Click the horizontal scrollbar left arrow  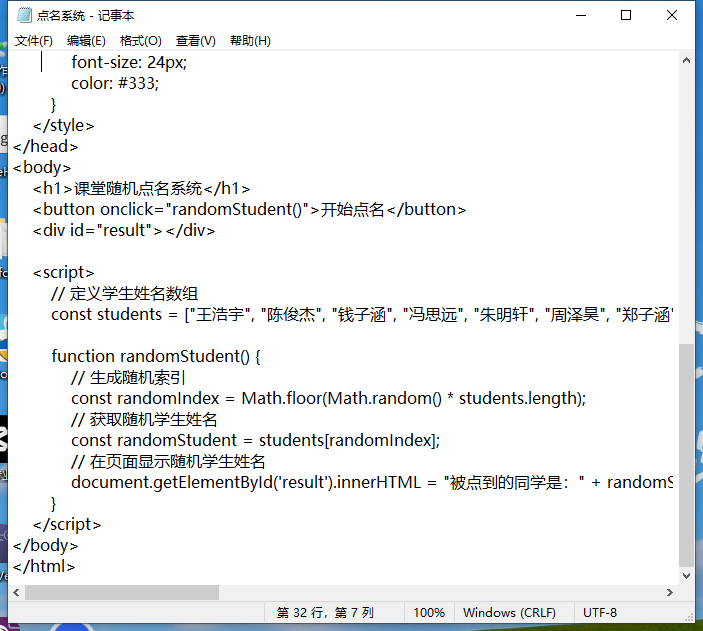pos(15,592)
